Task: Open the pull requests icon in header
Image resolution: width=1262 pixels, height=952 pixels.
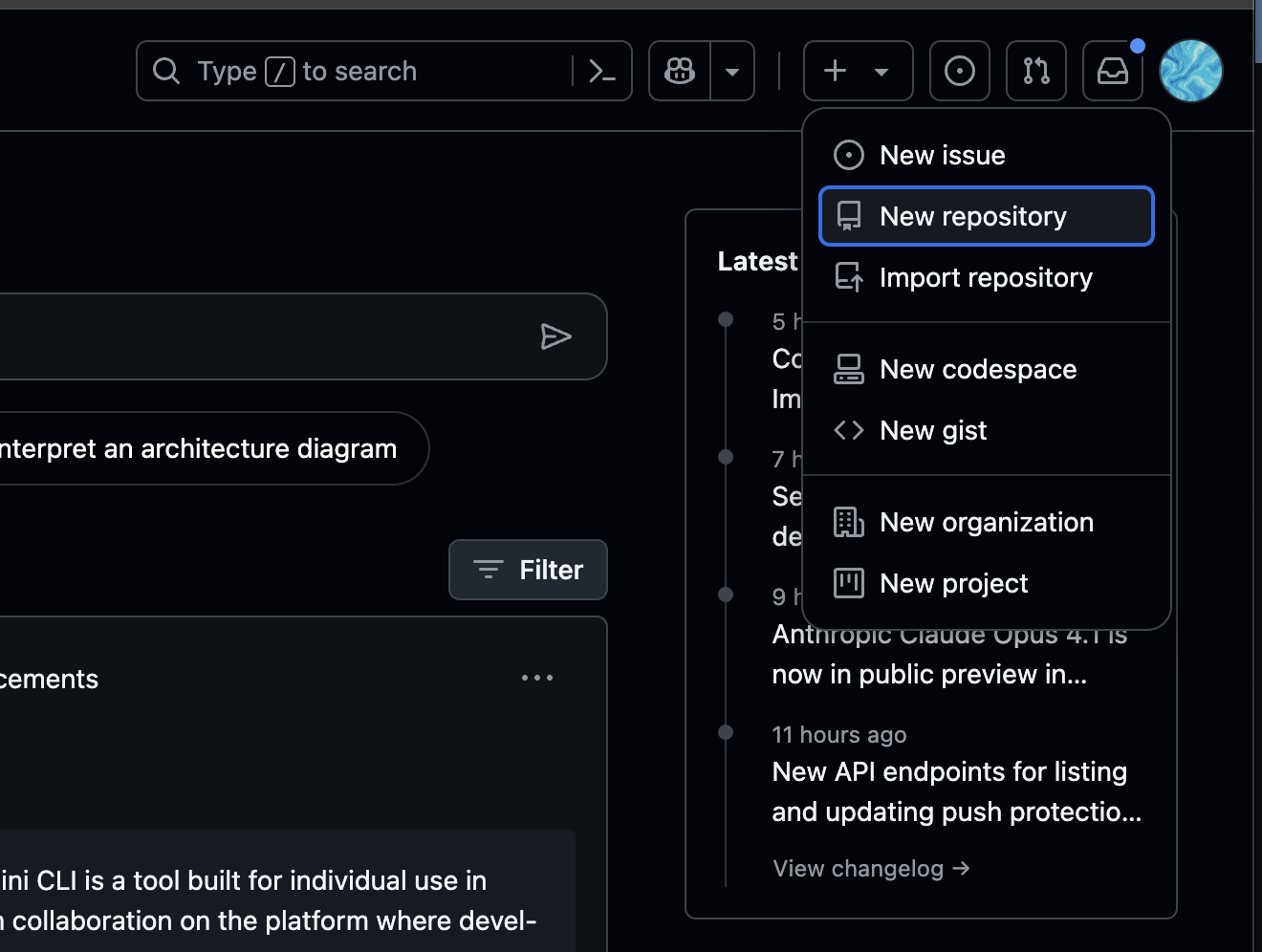Action: point(1035,71)
